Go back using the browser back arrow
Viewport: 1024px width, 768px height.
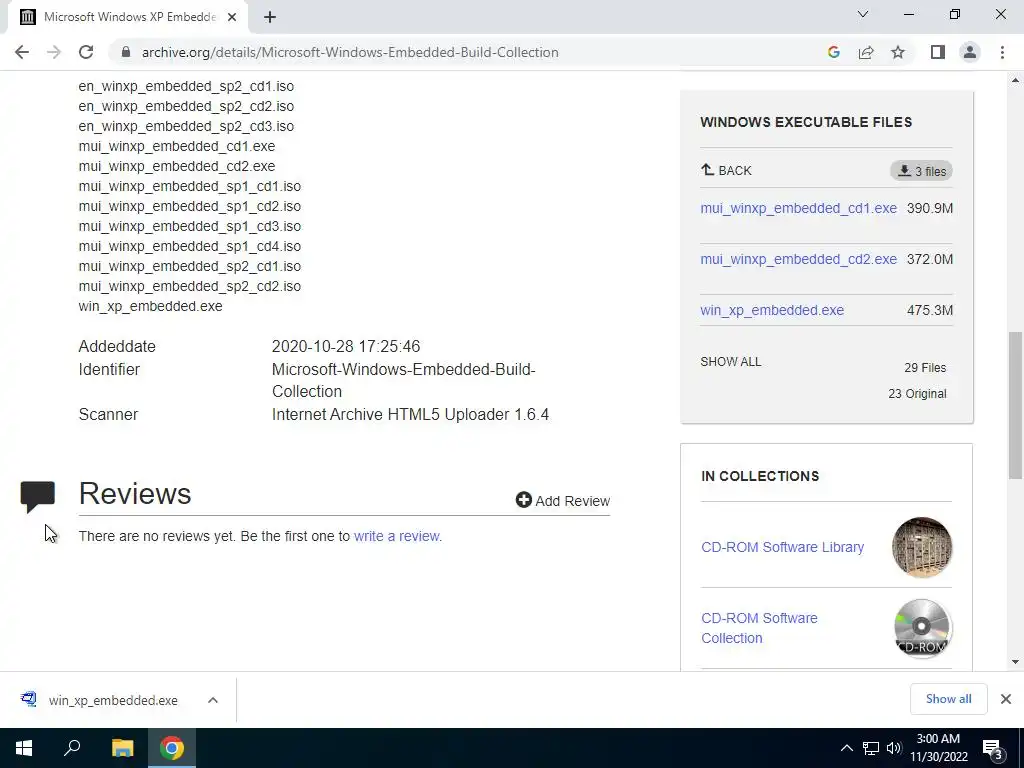(22, 52)
